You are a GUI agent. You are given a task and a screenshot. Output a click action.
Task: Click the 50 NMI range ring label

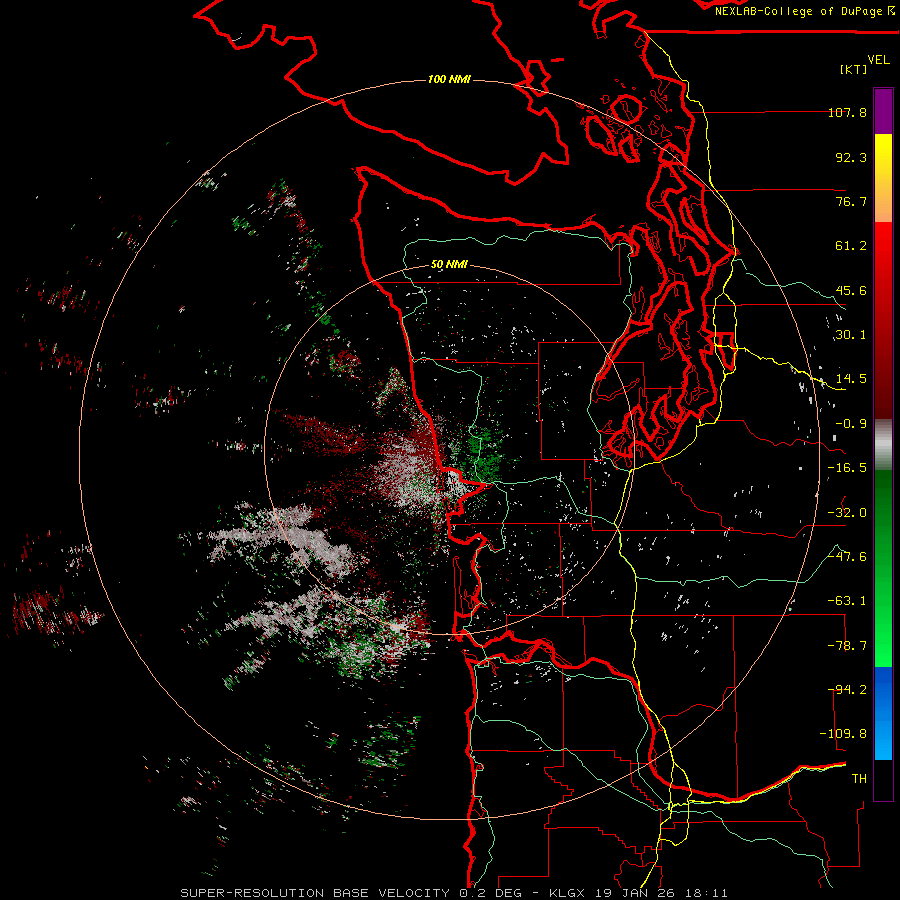[x=449, y=265]
